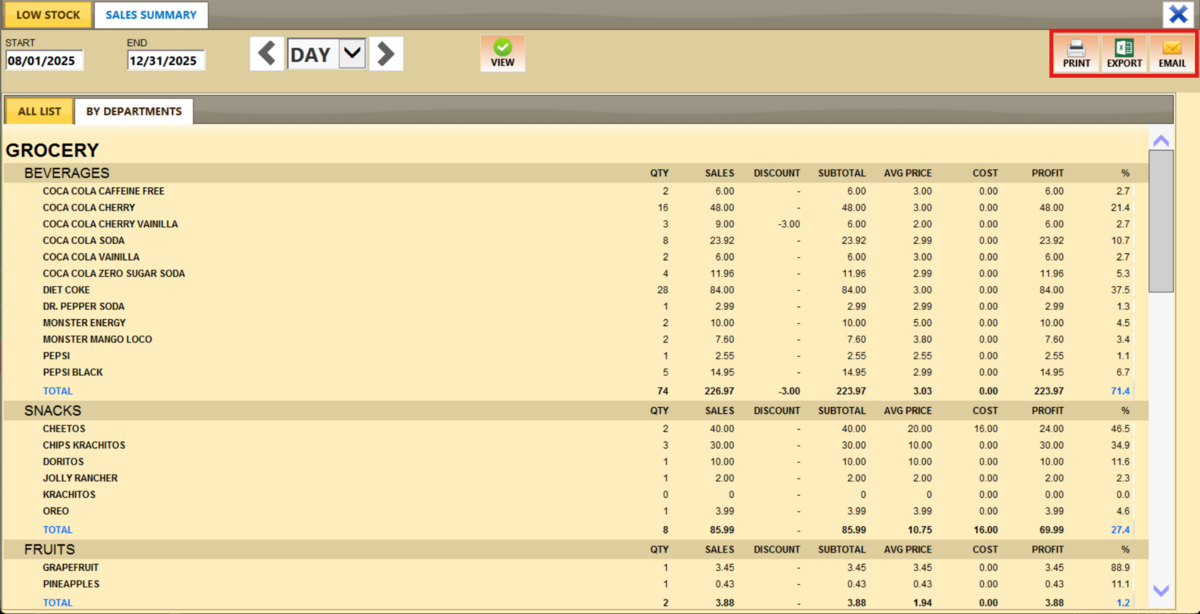Click the Monster Energy avg price 5.00

click(x=920, y=323)
